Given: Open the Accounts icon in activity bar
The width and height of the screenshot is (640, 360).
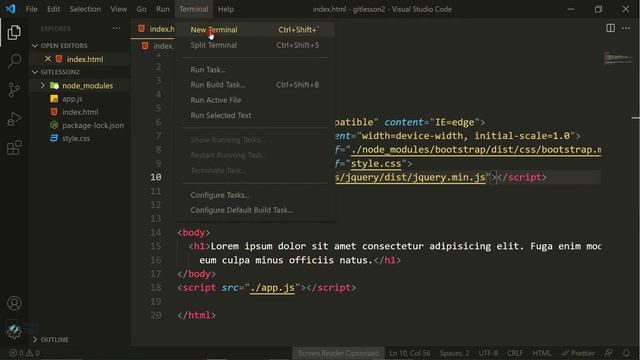Looking at the screenshot, I should (14, 303).
